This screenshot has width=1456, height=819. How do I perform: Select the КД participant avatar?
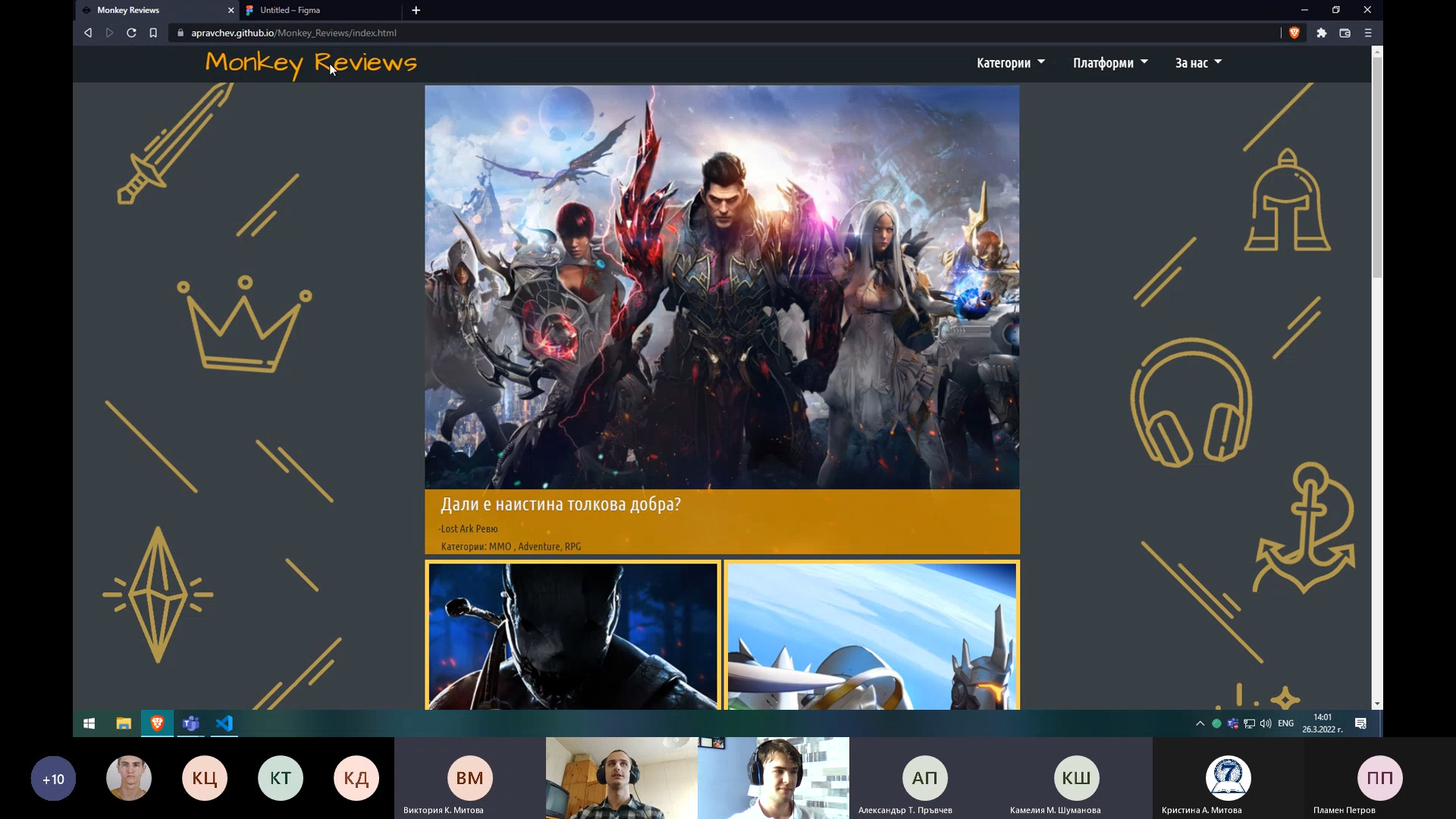(x=356, y=778)
